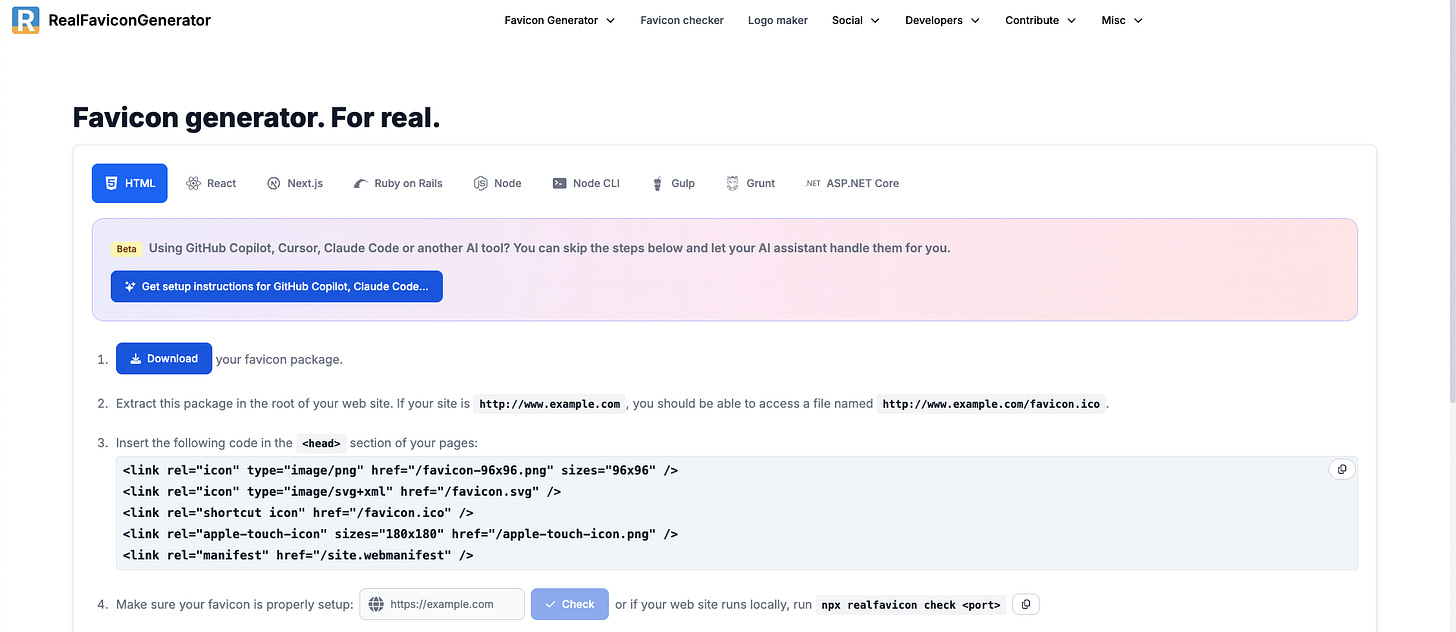
Task: Click the Check button
Action: [x=570, y=604]
